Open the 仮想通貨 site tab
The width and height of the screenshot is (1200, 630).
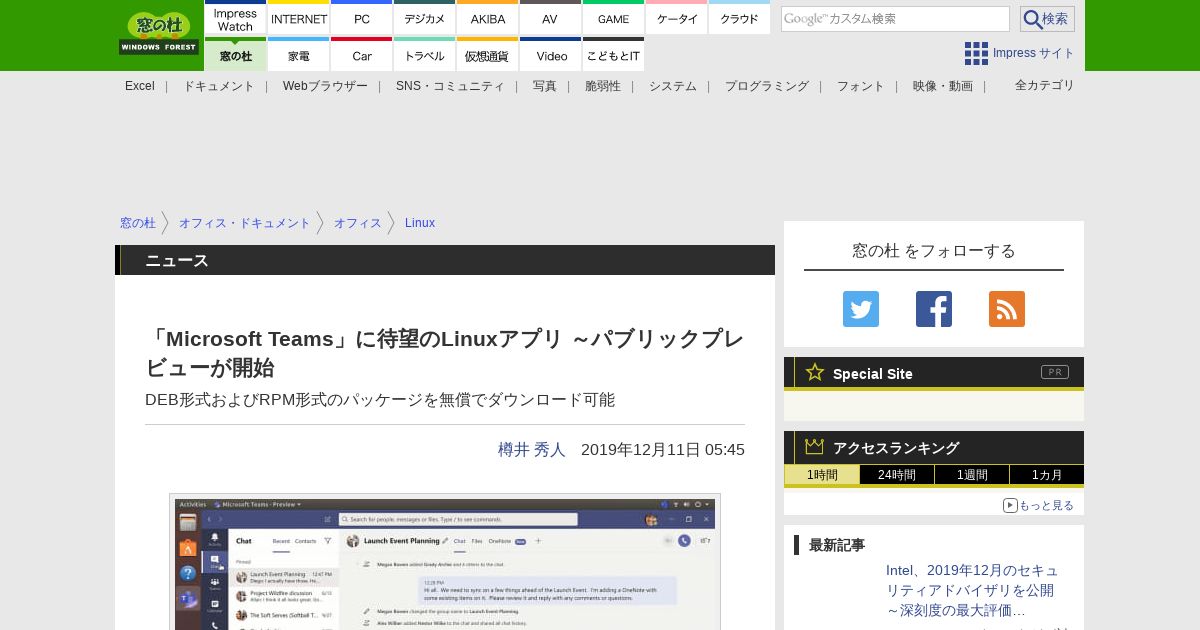pyautogui.click(x=487, y=54)
